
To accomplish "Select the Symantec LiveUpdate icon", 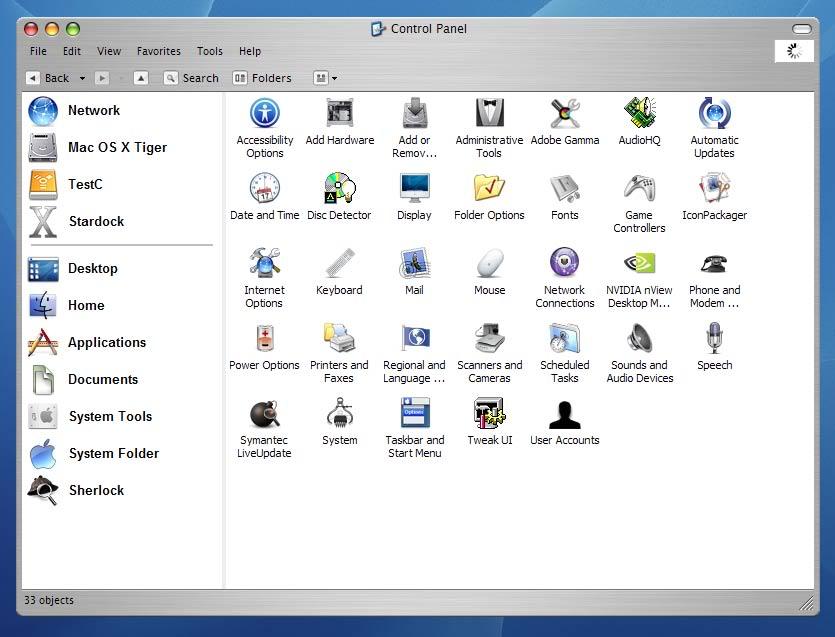I will click(264, 414).
